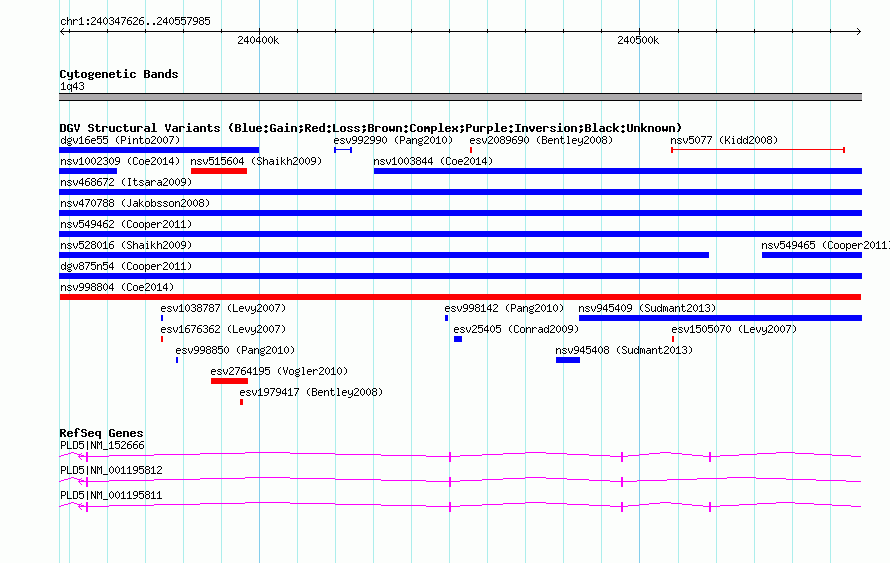
Task: Select the blue esv25405 gain marker
Action: (x=458, y=339)
